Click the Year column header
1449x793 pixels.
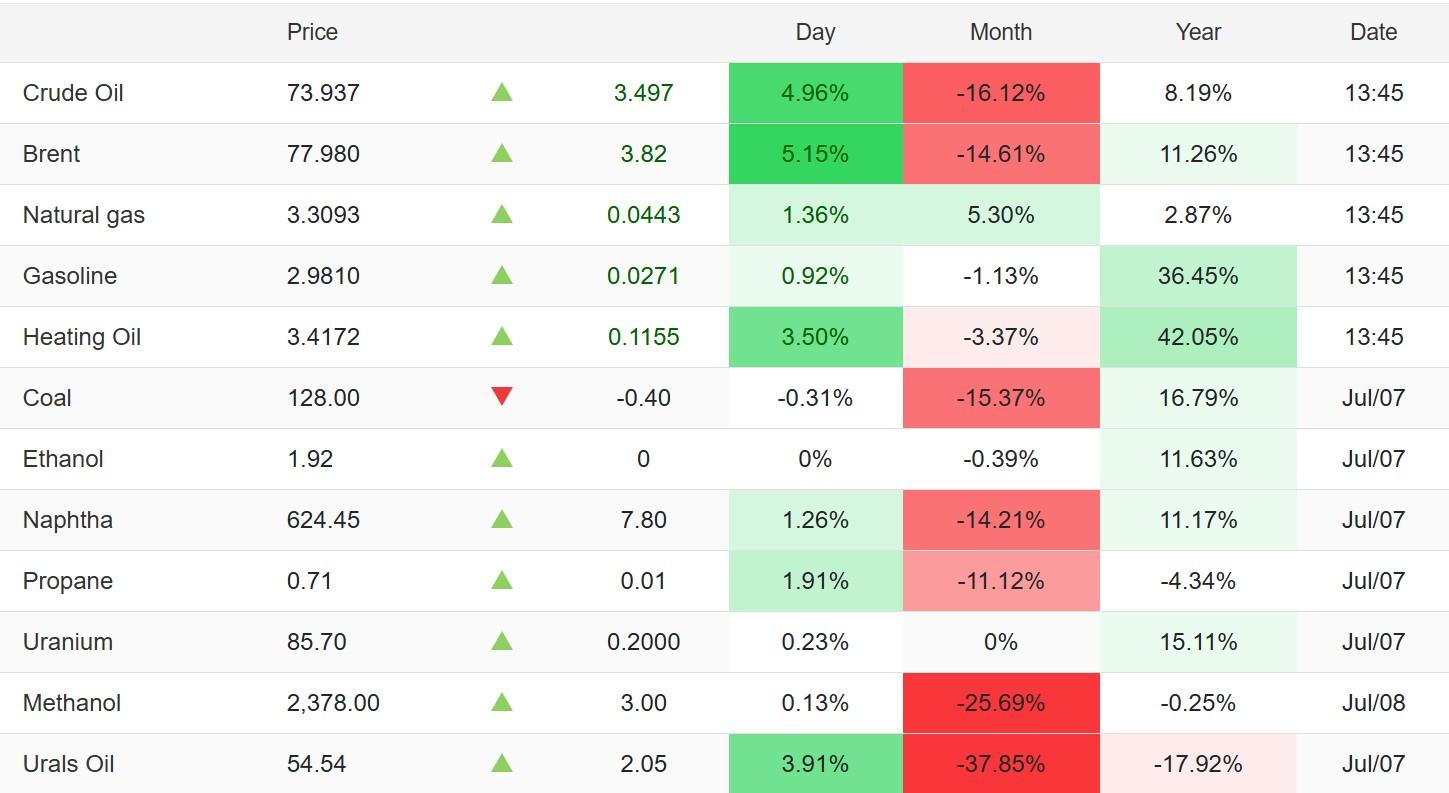[x=1198, y=32]
